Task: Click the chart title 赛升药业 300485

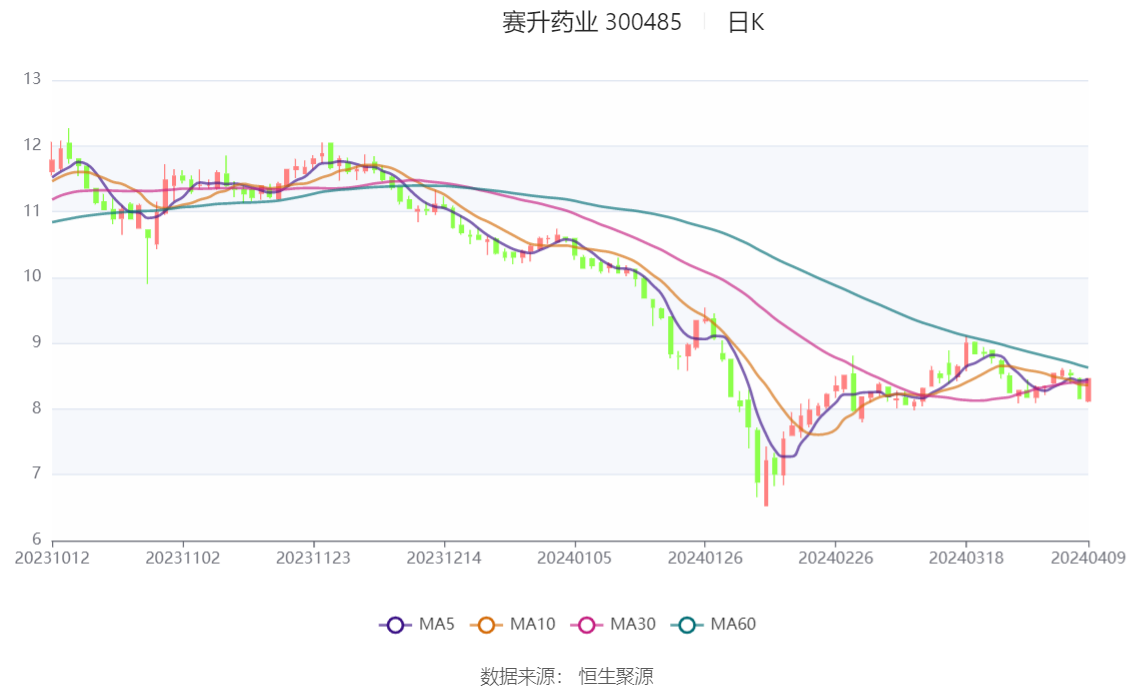Action: coord(592,22)
